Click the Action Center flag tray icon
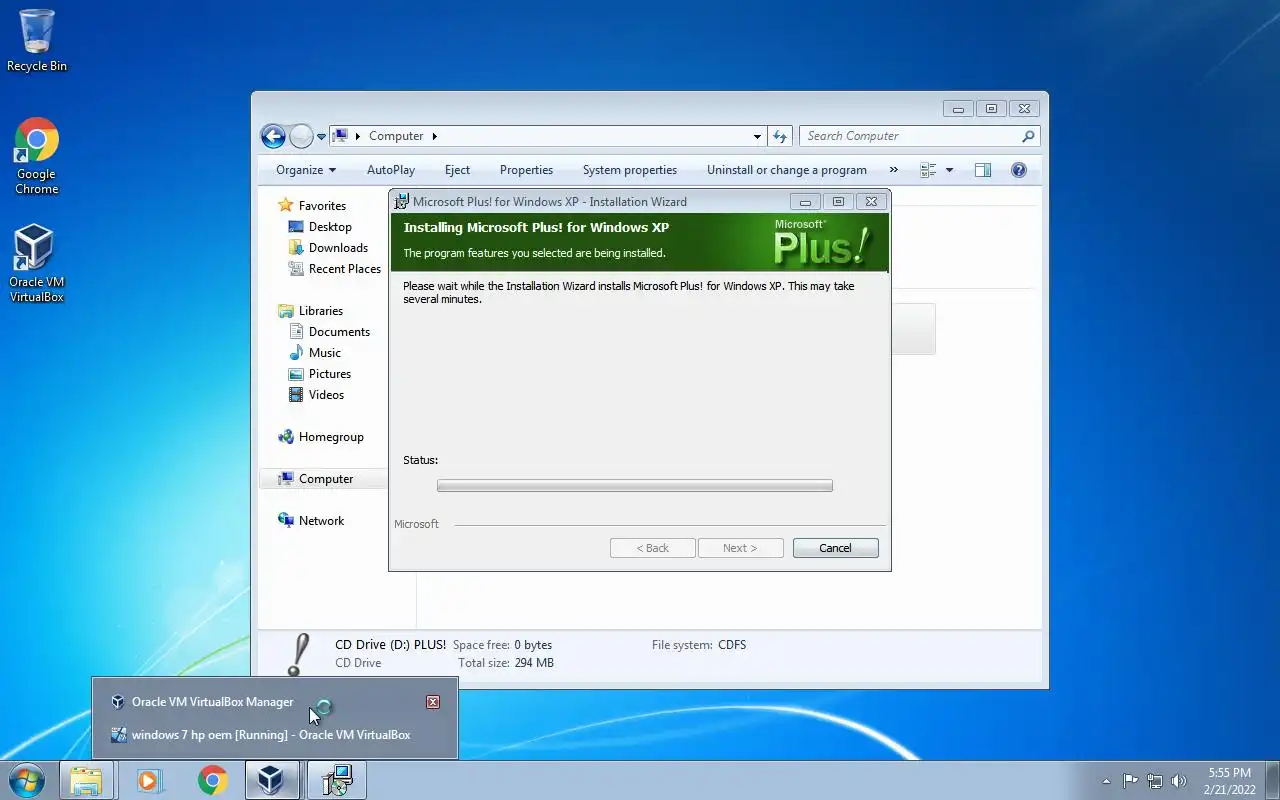 [1130, 781]
